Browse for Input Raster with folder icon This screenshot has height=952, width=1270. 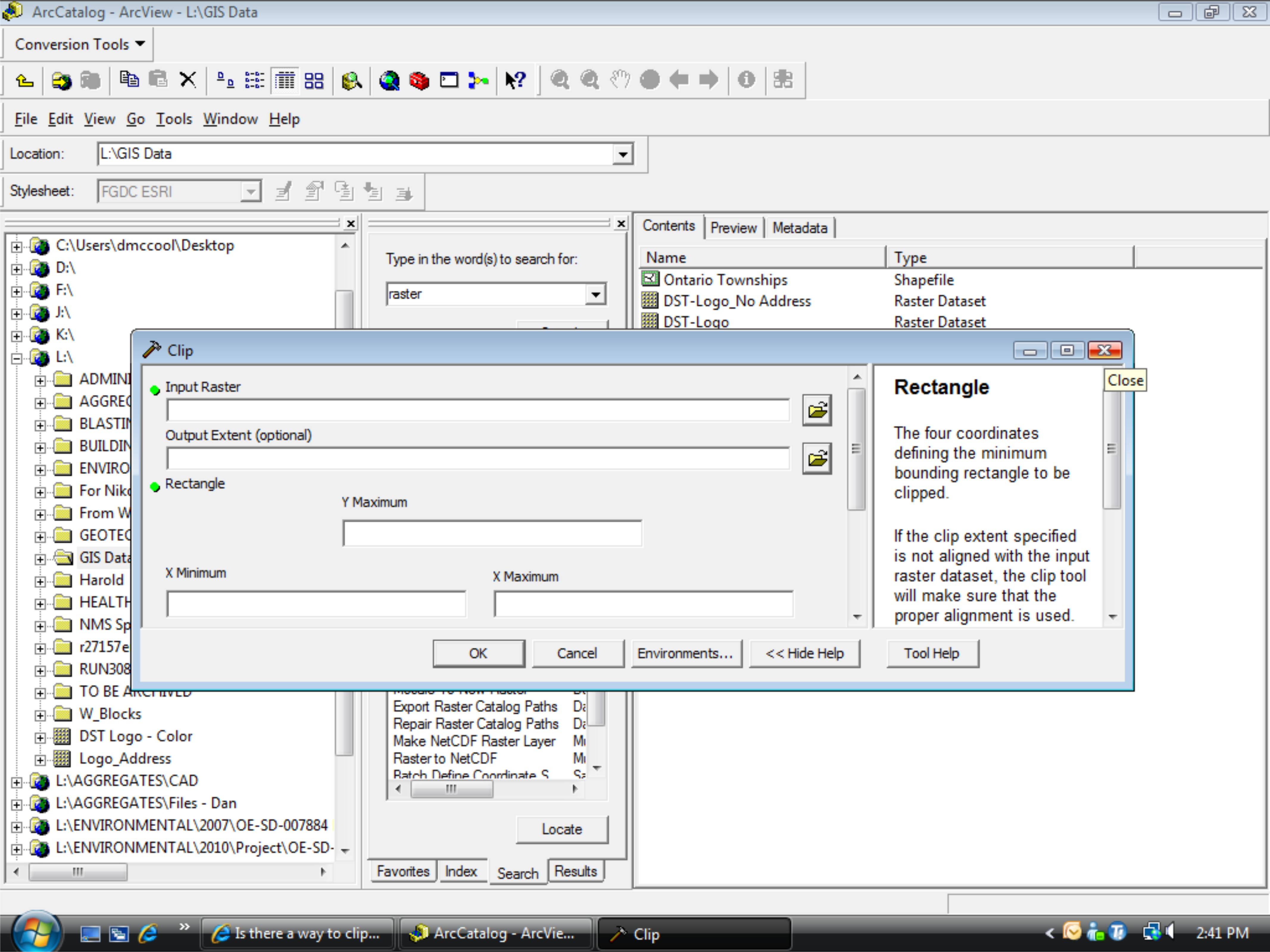(x=817, y=410)
